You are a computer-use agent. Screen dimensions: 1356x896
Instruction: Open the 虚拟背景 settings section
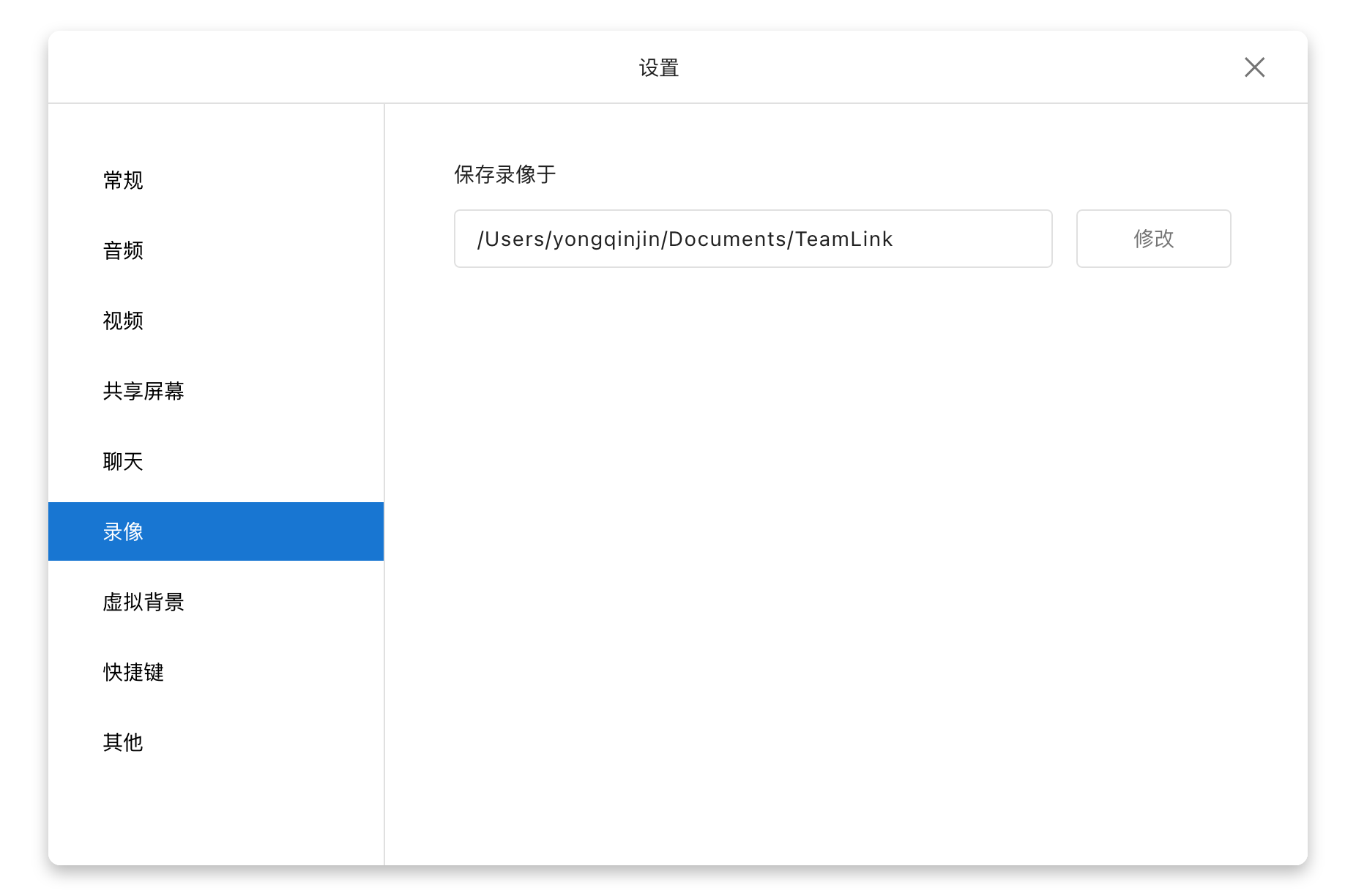[x=144, y=602]
